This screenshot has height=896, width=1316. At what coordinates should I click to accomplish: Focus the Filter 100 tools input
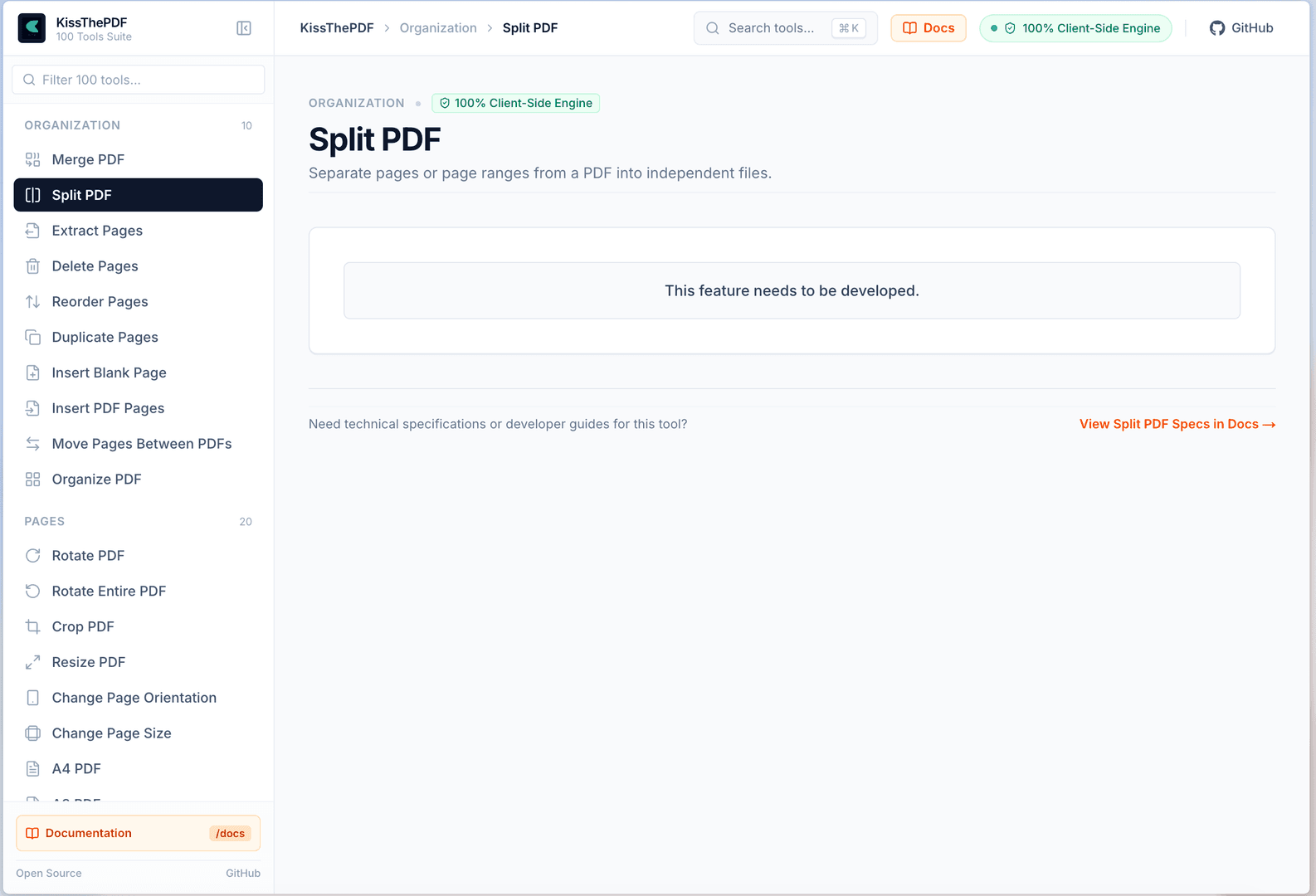tap(139, 80)
